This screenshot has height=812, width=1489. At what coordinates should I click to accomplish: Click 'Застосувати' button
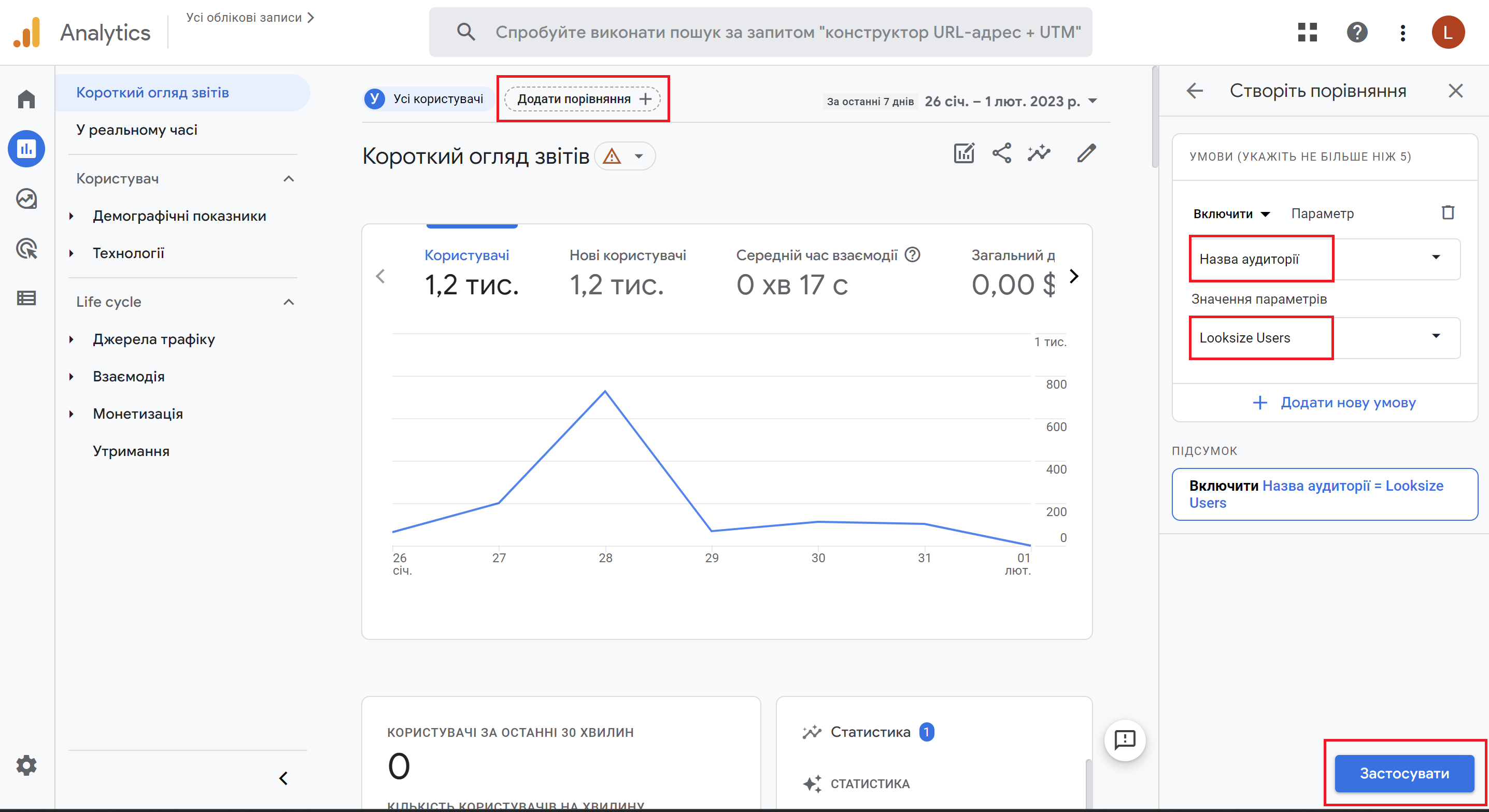coord(1405,773)
